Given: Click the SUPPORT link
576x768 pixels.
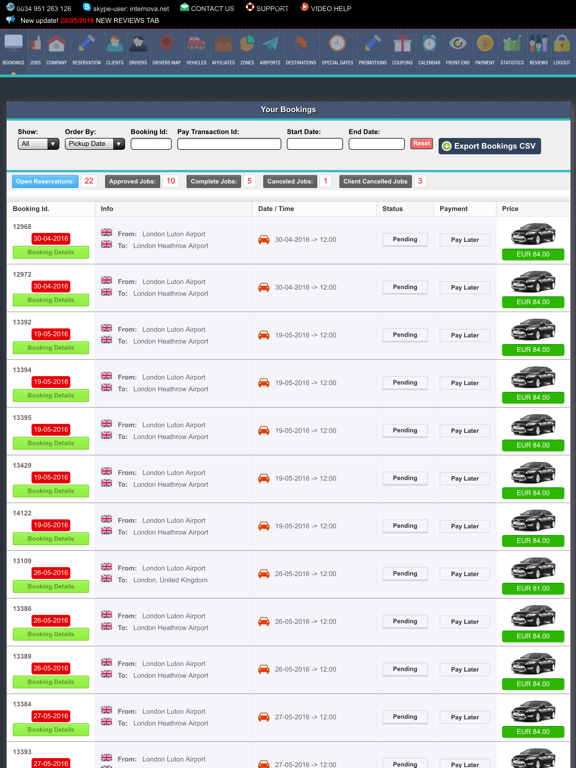Looking at the screenshot, I should click(x=272, y=8).
